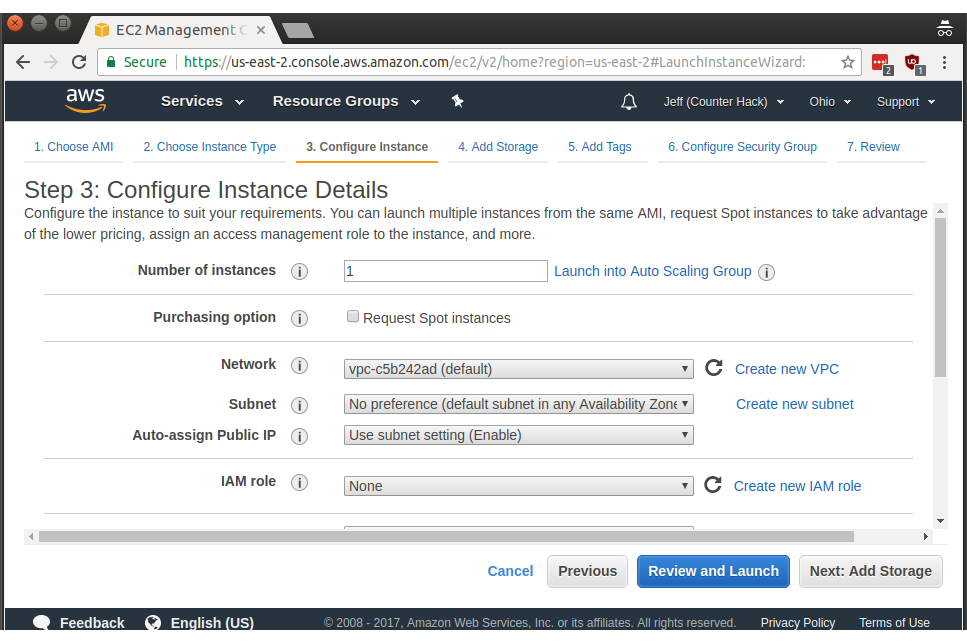Reload the page with browser refresh icon
The width and height of the screenshot is (967, 643).
tap(79, 62)
